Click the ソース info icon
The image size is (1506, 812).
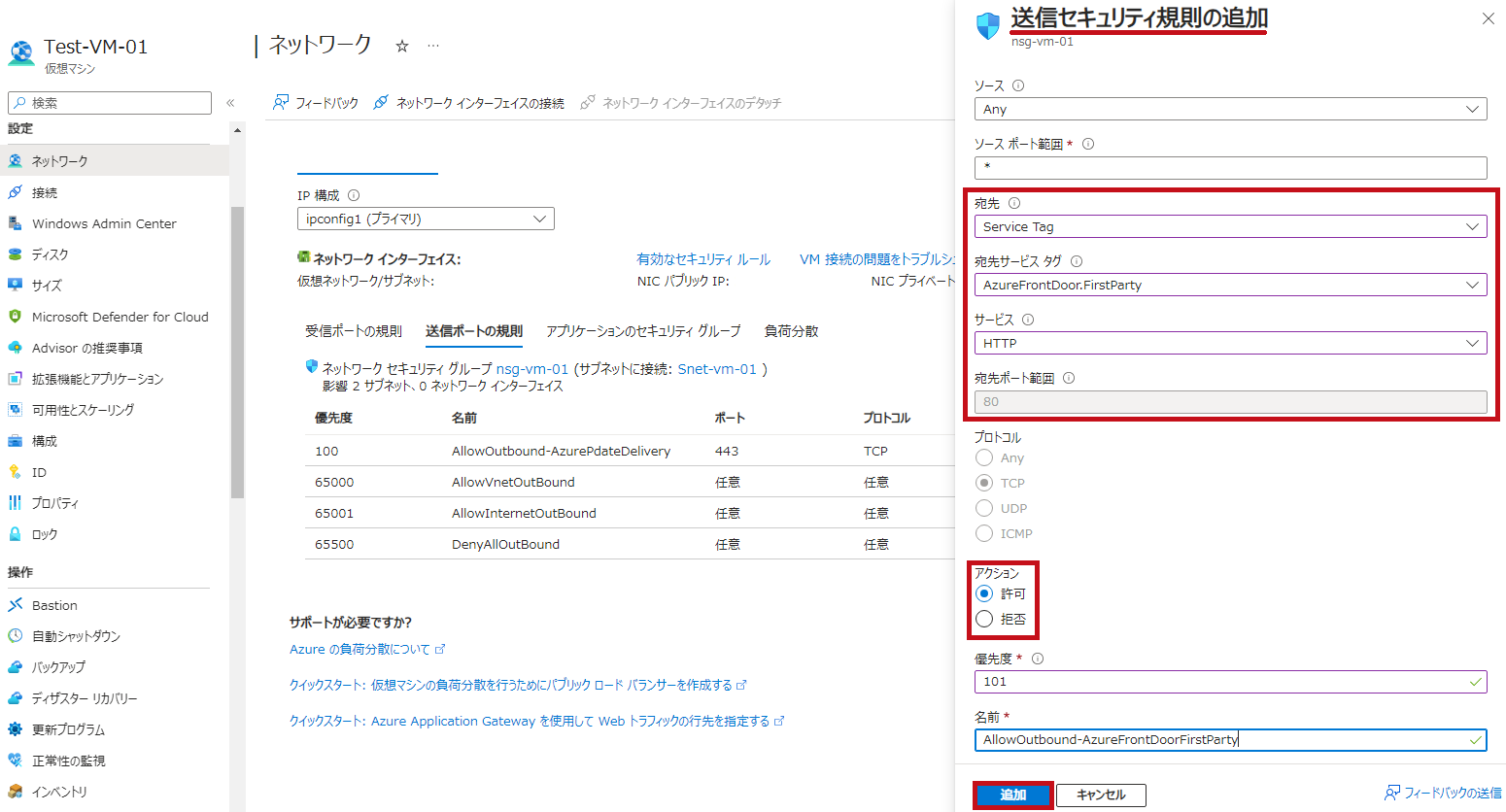tap(1018, 85)
